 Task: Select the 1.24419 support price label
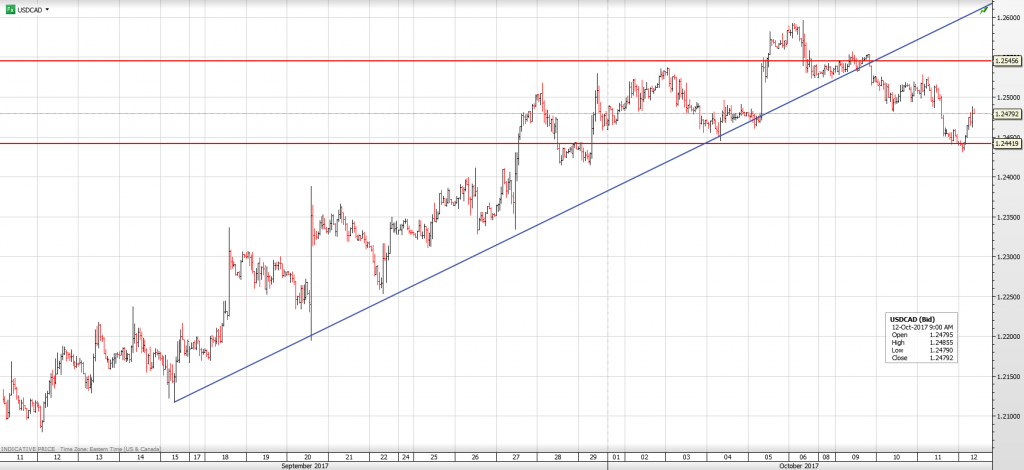click(x=1006, y=144)
